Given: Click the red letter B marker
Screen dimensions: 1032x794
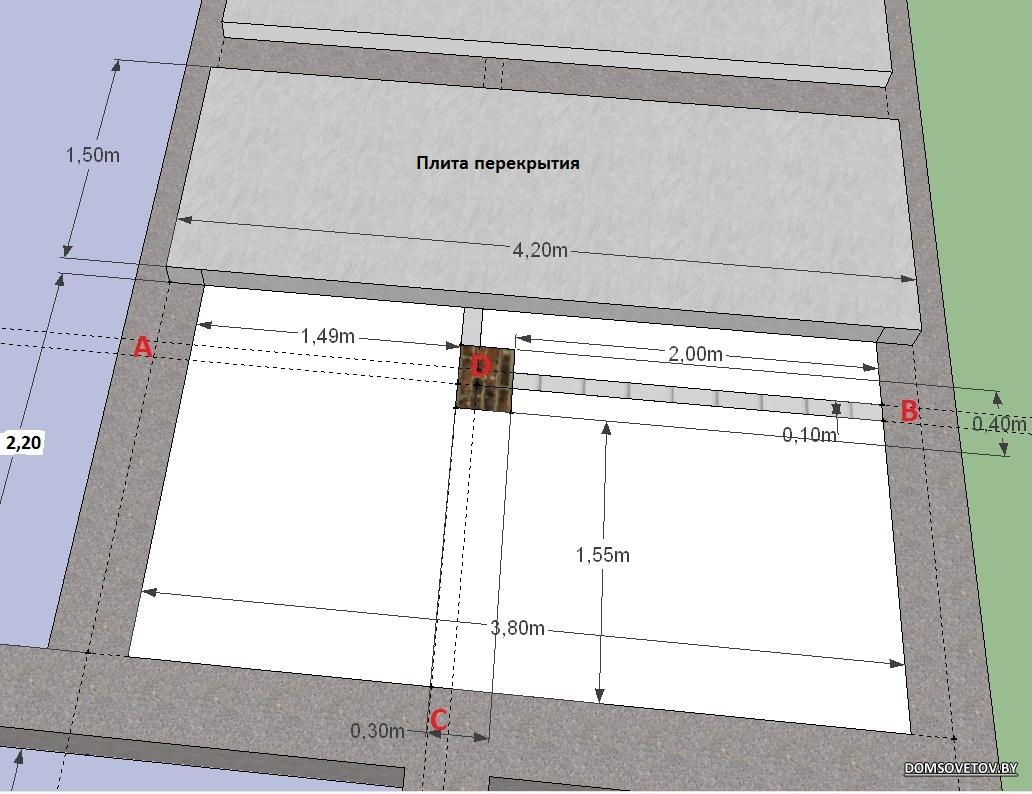Looking at the screenshot, I should pos(909,410).
